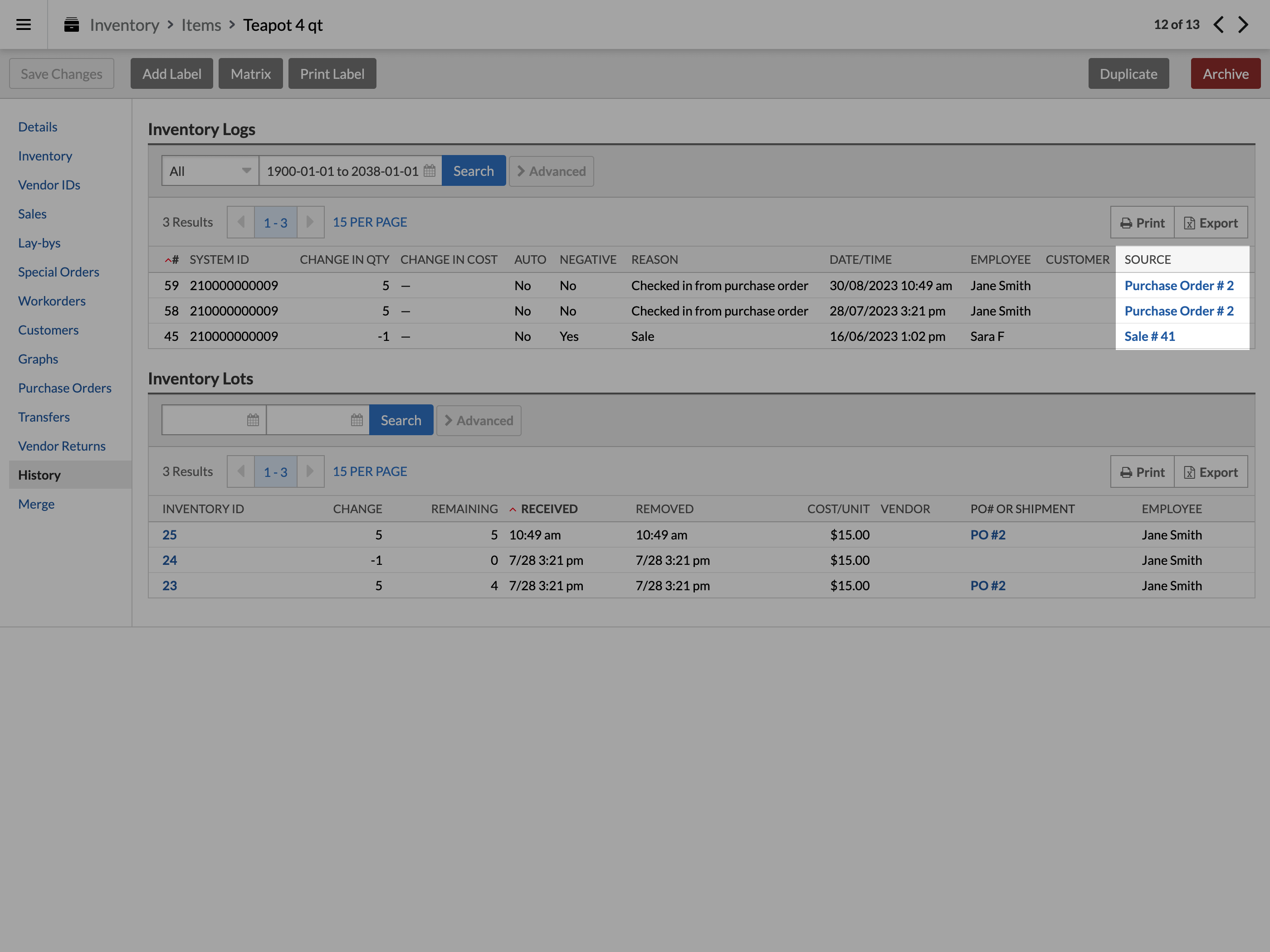The width and height of the screenshot is (1270, 952).
Task: Archive the Teapot 4 qt item
Action: coord(1226,73)
